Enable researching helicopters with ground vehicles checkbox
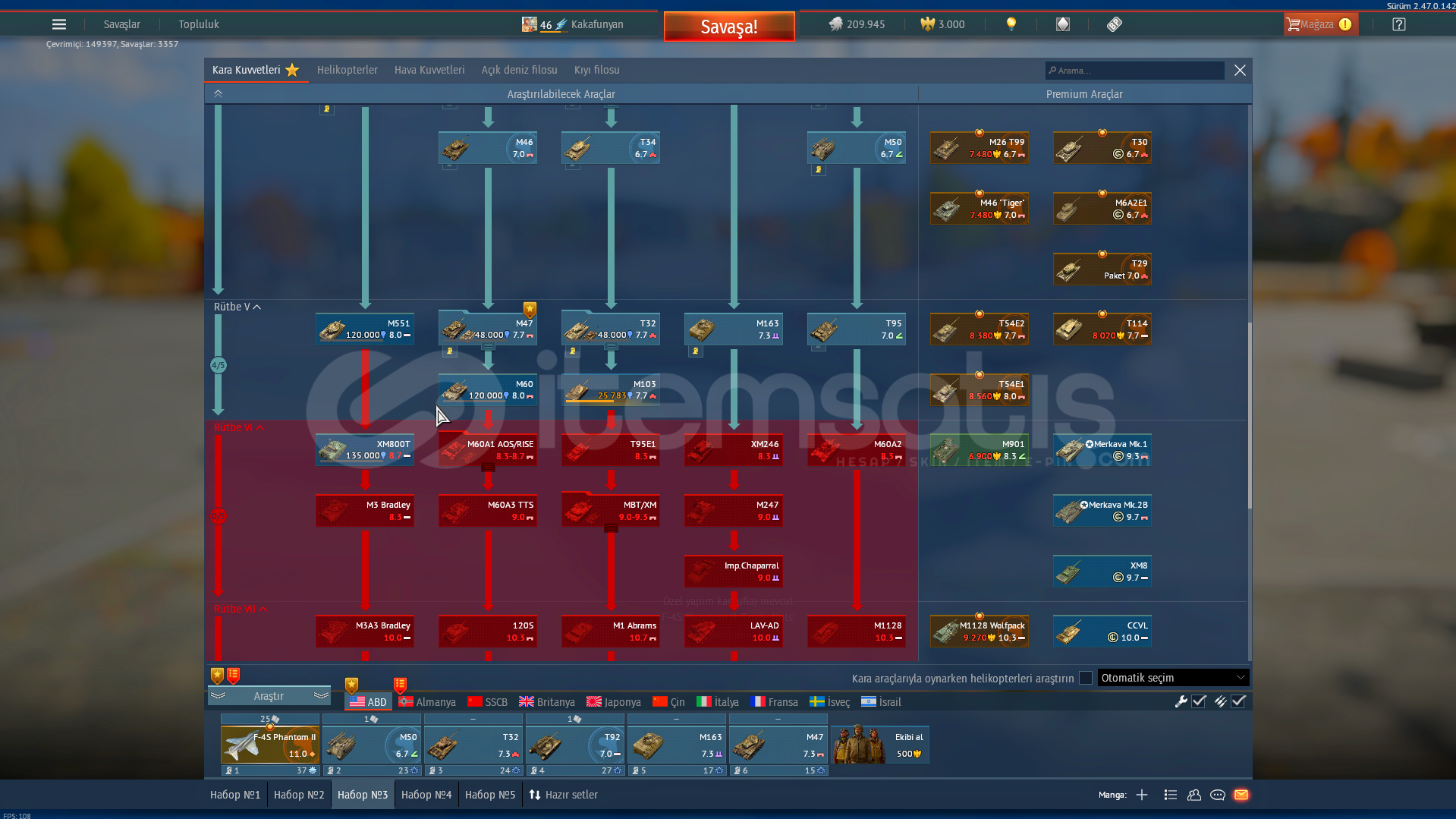Screen dimensions: 1456x819 tap(1086, 678)
